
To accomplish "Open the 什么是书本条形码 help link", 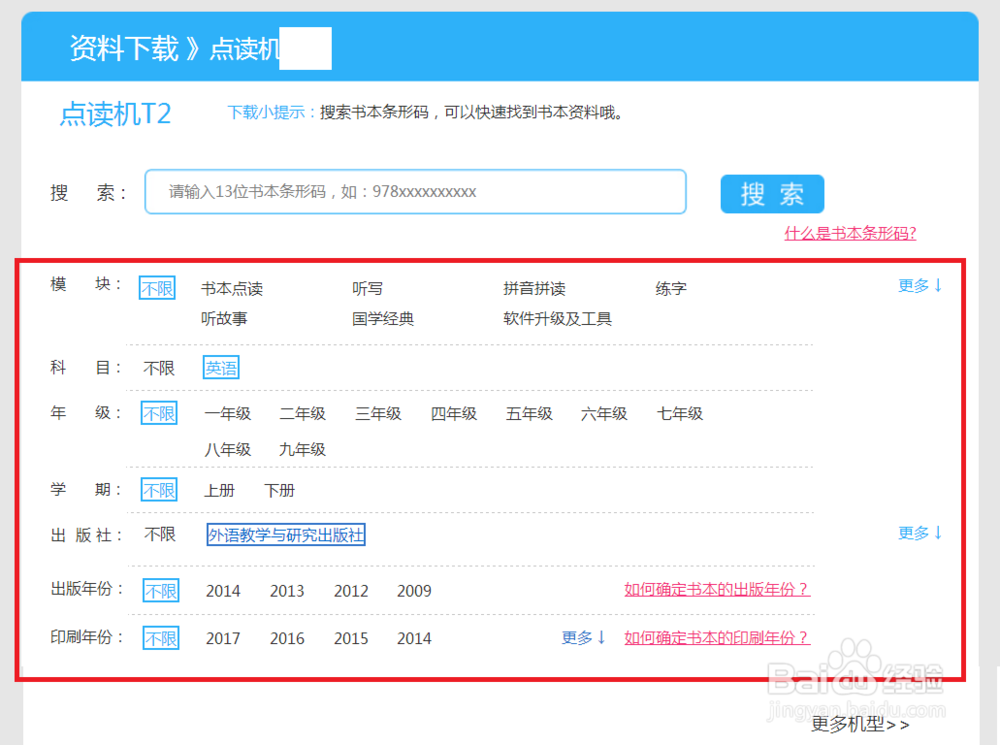I will coord(849,233).
